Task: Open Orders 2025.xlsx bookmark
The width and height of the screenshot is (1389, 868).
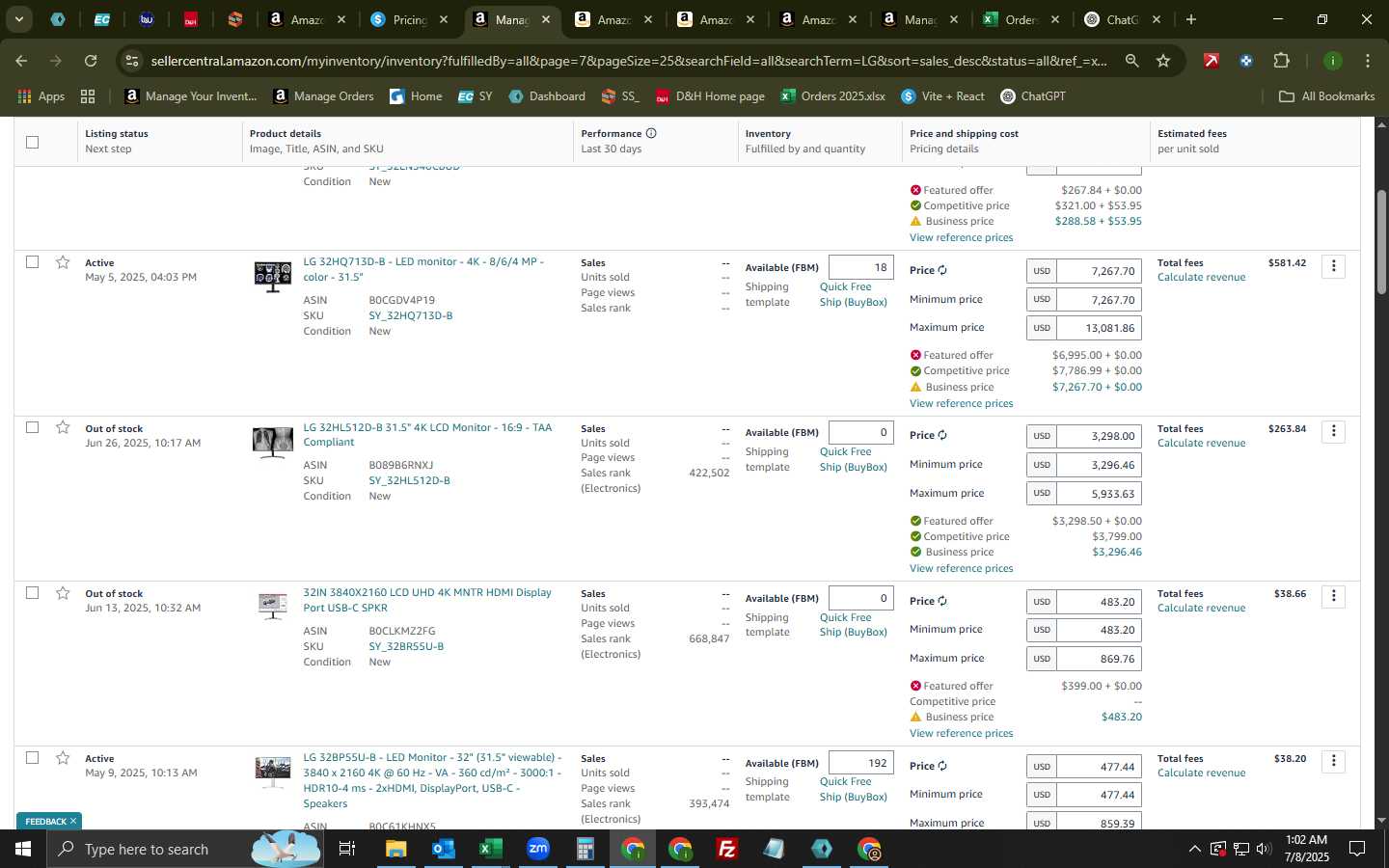Action: 832,96
